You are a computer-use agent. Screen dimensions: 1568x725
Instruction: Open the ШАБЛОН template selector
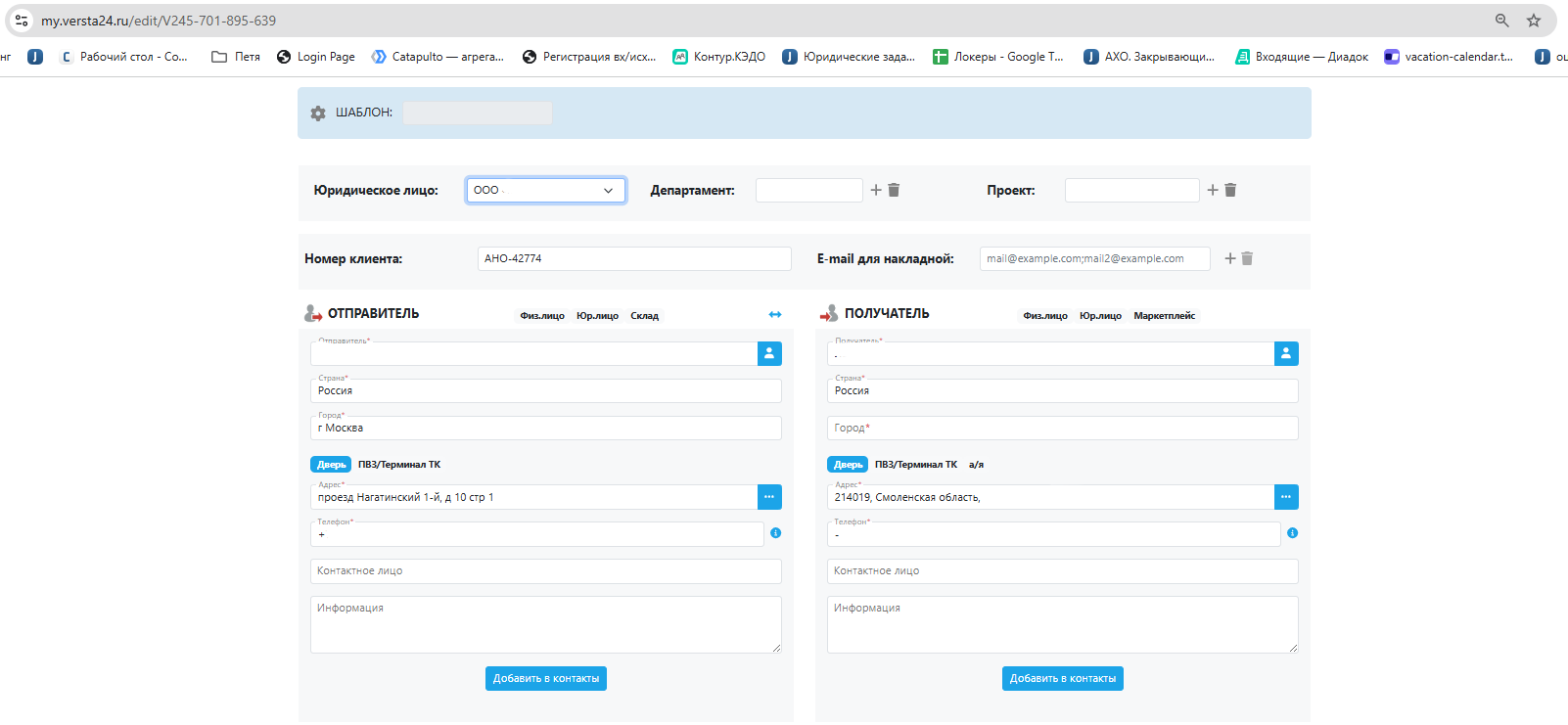[478, 113]
